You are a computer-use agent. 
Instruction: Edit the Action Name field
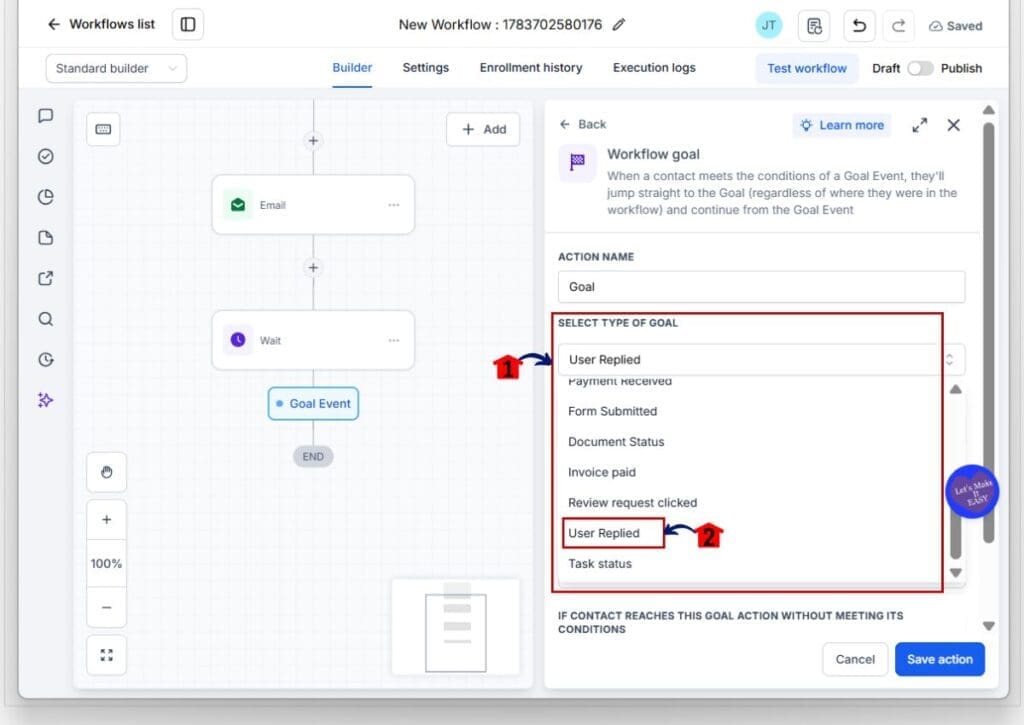(761, 287)
